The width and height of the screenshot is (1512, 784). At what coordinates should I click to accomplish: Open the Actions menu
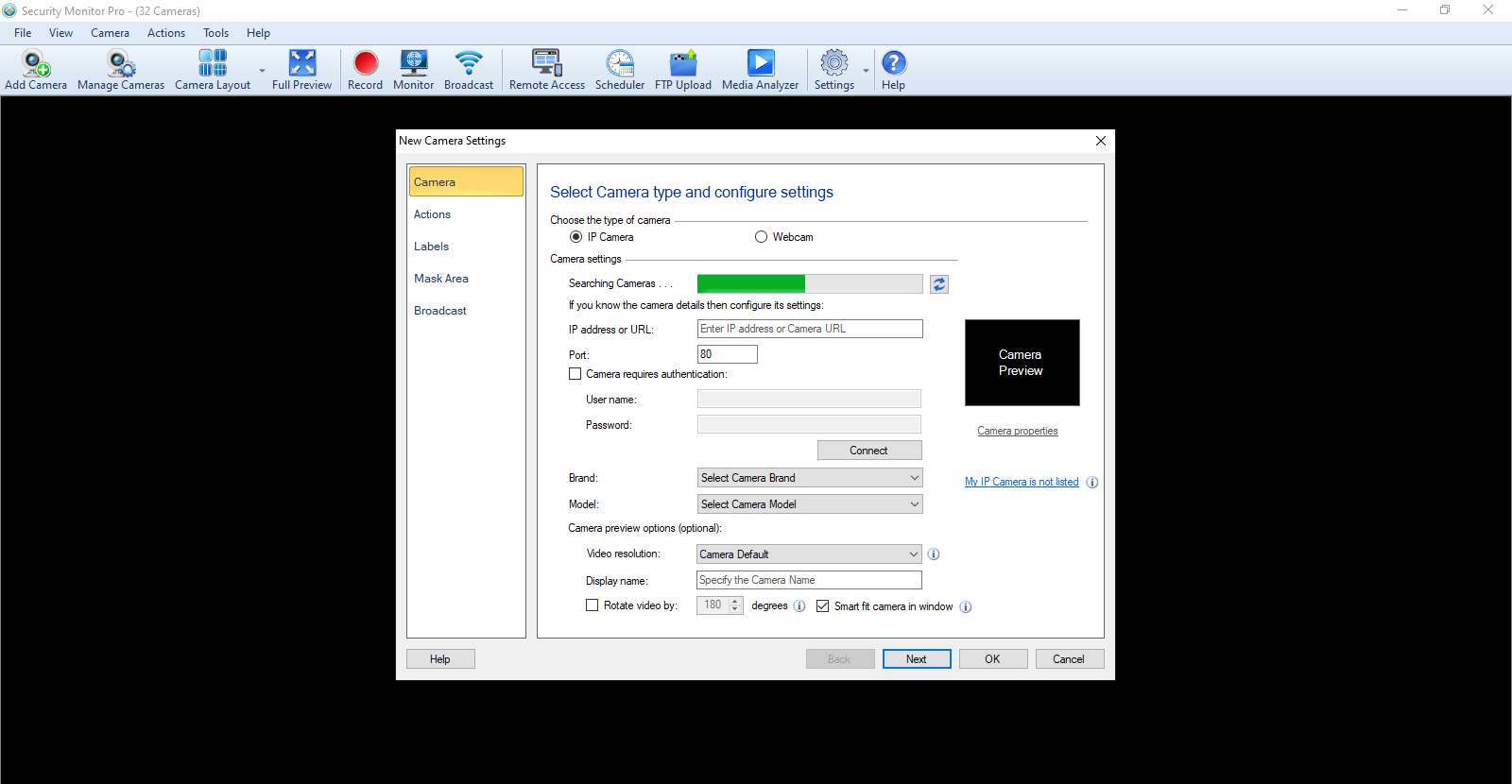point(166,33)
